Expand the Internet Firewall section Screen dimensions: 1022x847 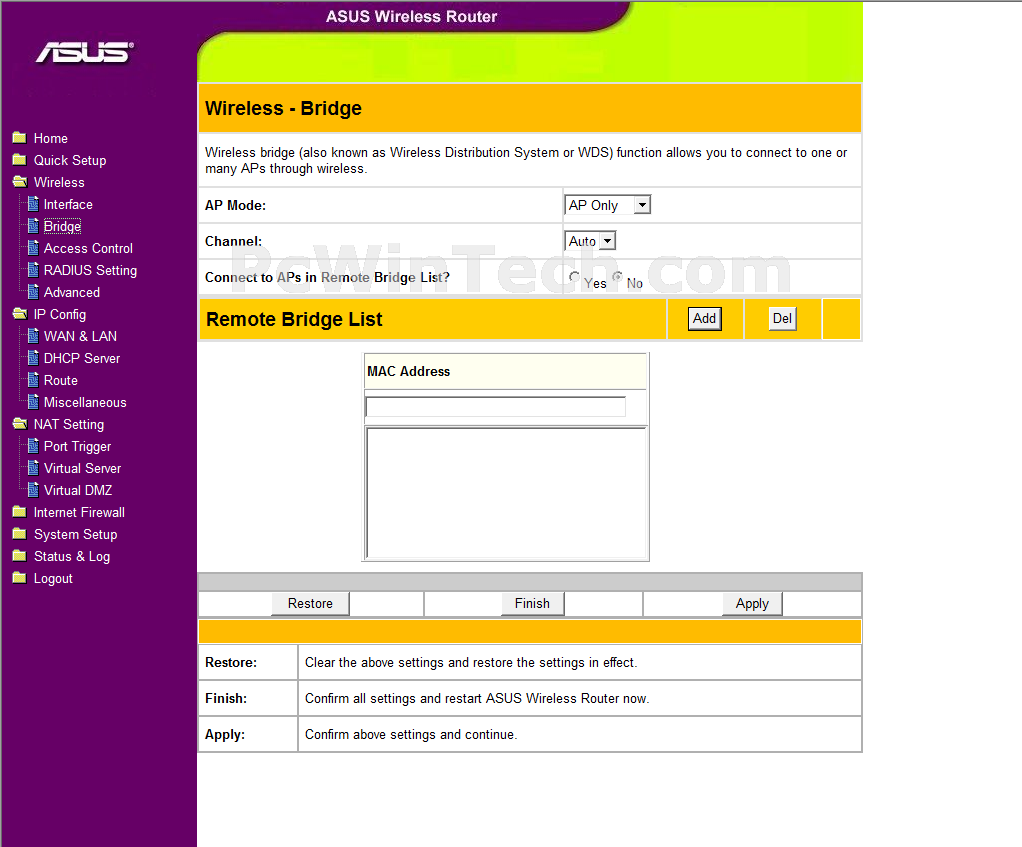point(79,513)
